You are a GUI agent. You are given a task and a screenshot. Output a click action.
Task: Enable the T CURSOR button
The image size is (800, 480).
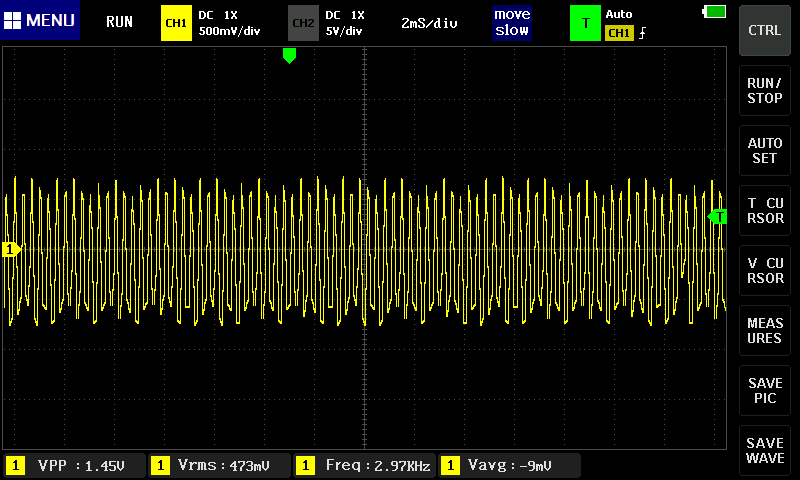click(765, 210)
